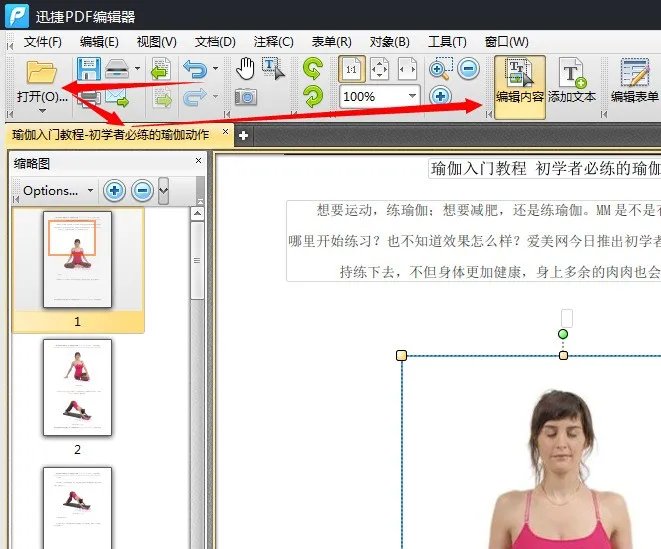The width and height of the screenshot is (661, 549).
Task: Open the 表单(R) menu
Action: click(331, 42)
